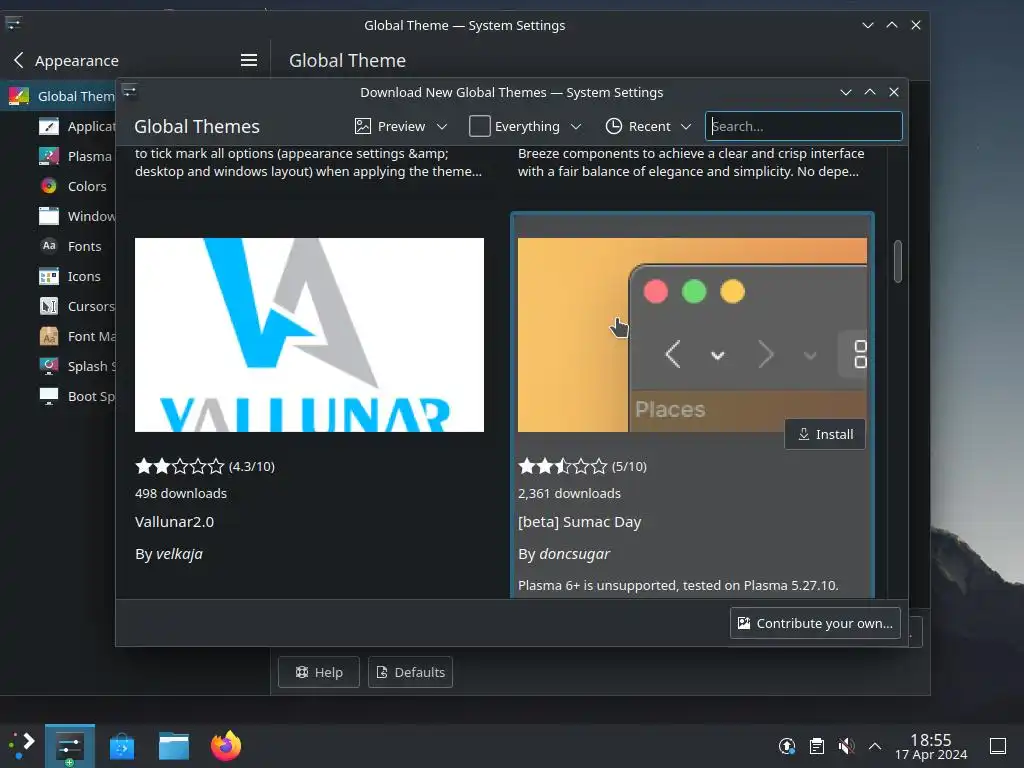1024x768 pixels.
Task: Click the Sumac Day star rating
Action: tap(563, 466)
